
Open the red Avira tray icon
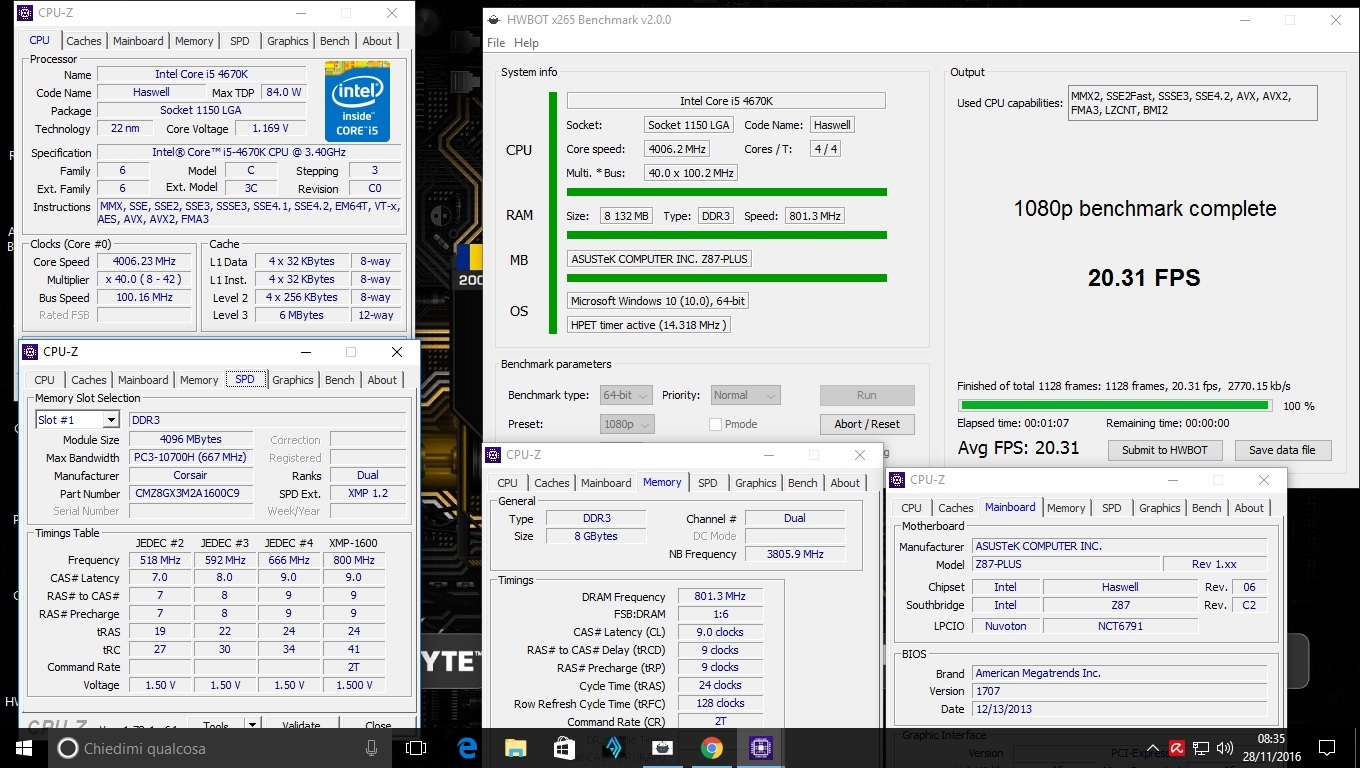pos(1177,748)
